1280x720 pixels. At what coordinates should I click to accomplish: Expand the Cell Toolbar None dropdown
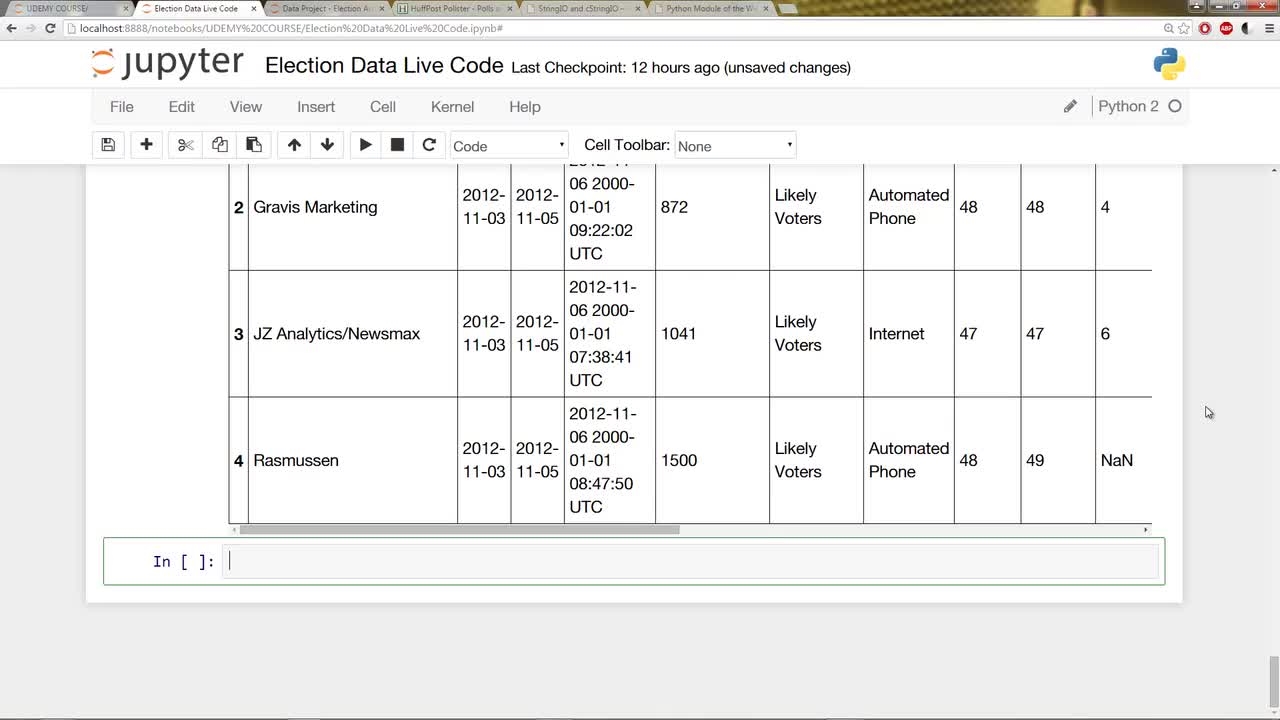(735, 146)
